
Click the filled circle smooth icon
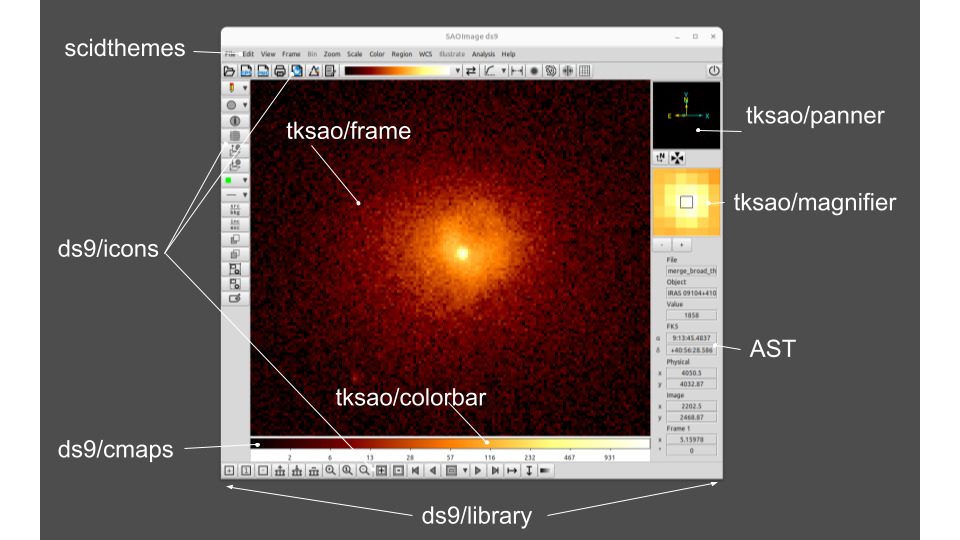534,71
